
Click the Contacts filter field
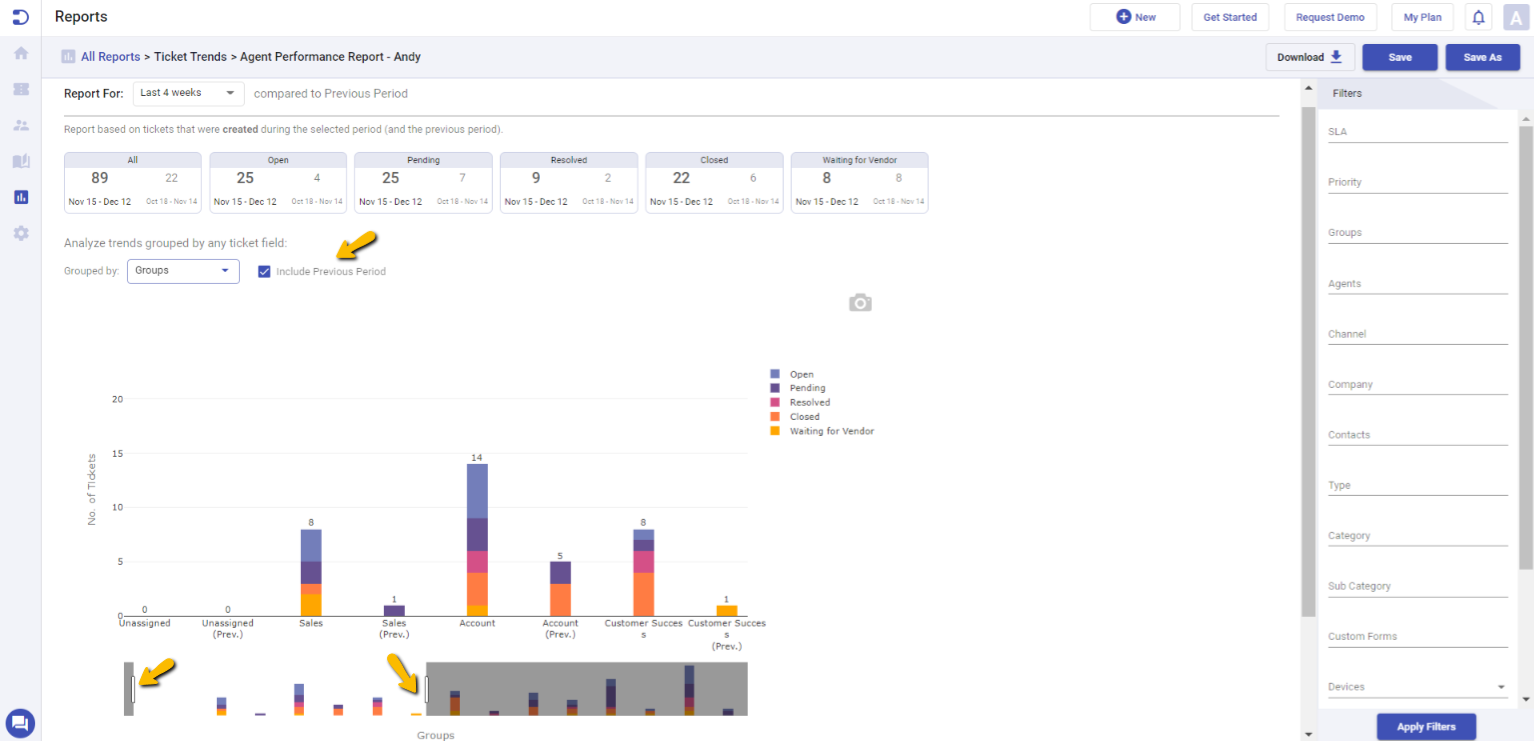(x=1417, y=434)
